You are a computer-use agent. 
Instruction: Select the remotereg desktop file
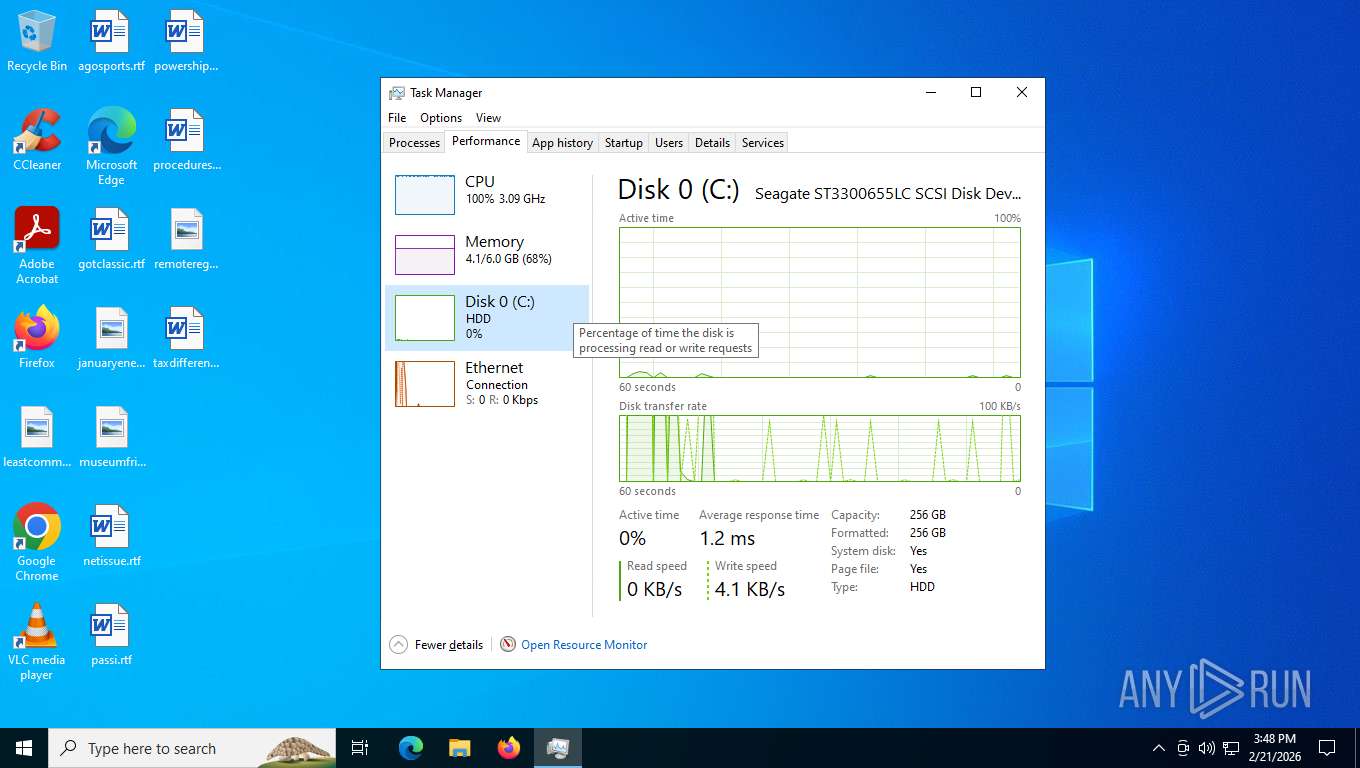(x=186, y=240)
